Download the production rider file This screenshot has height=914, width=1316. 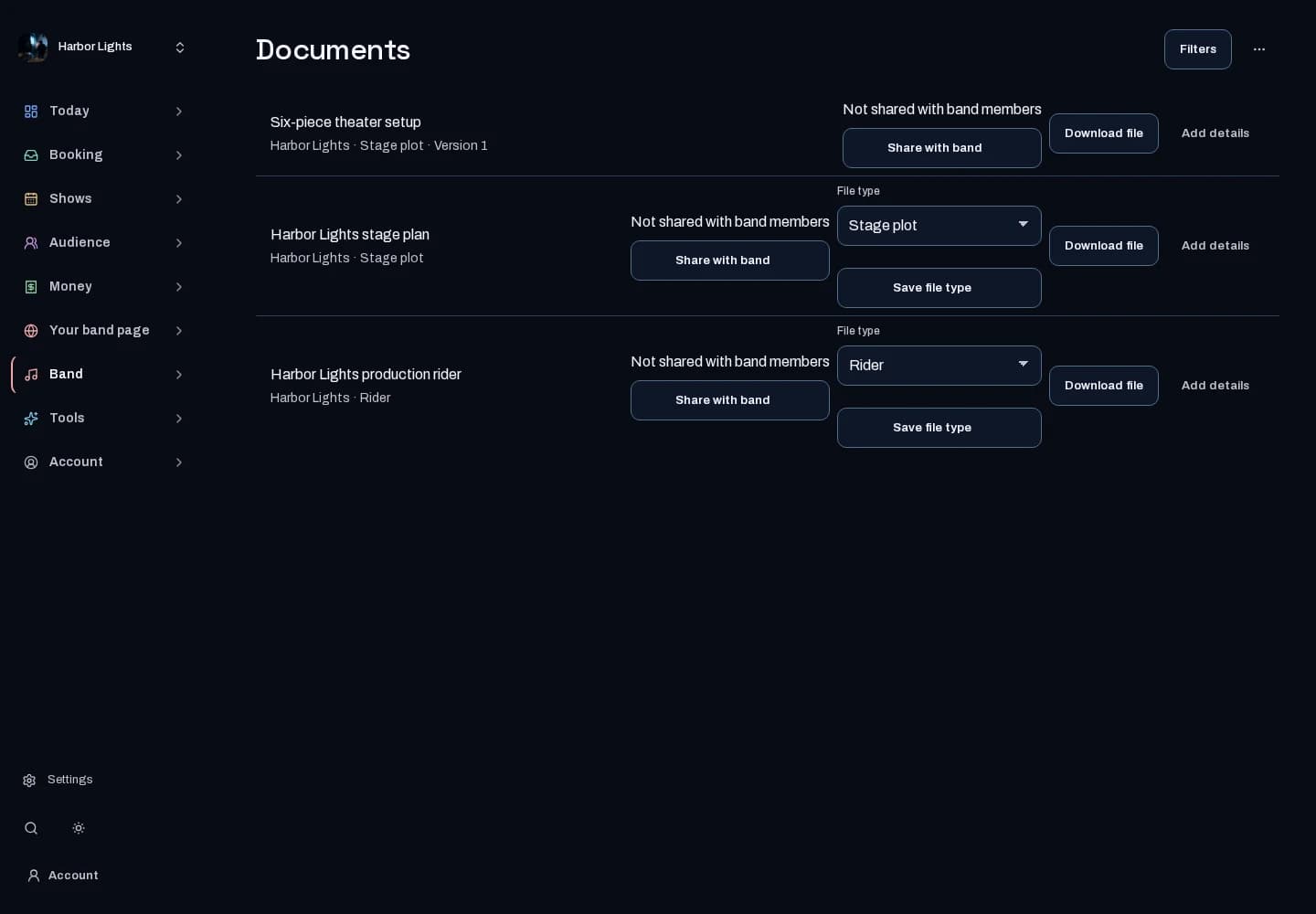pyautogui.click(x=1104, y=386)
